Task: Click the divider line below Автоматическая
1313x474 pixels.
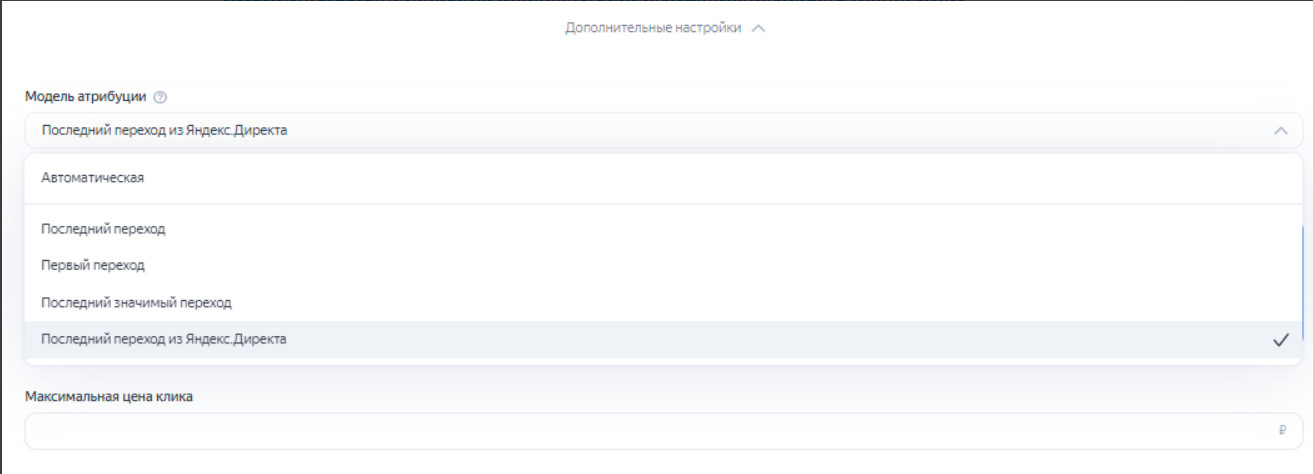Action: 664,204
